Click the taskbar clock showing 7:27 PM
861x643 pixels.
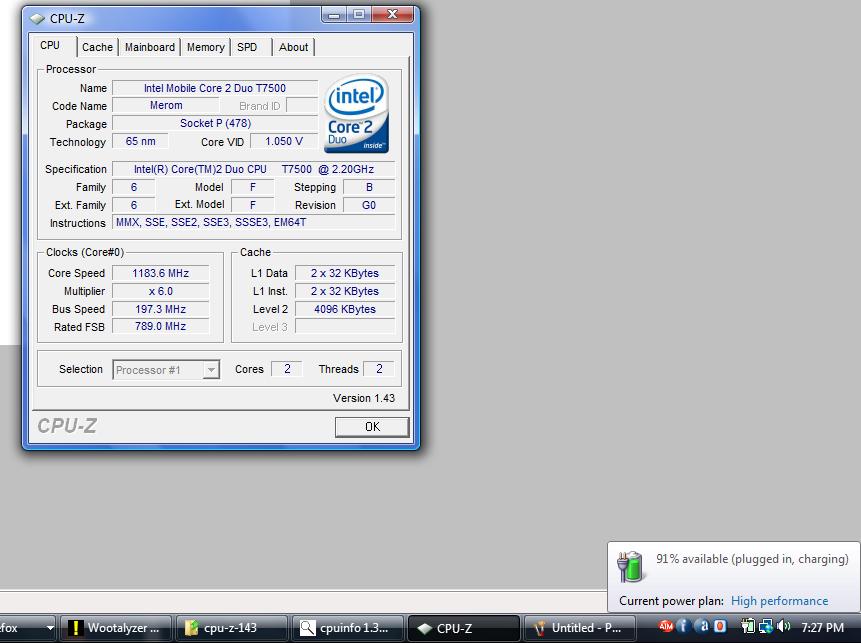(x=823, y=628)
